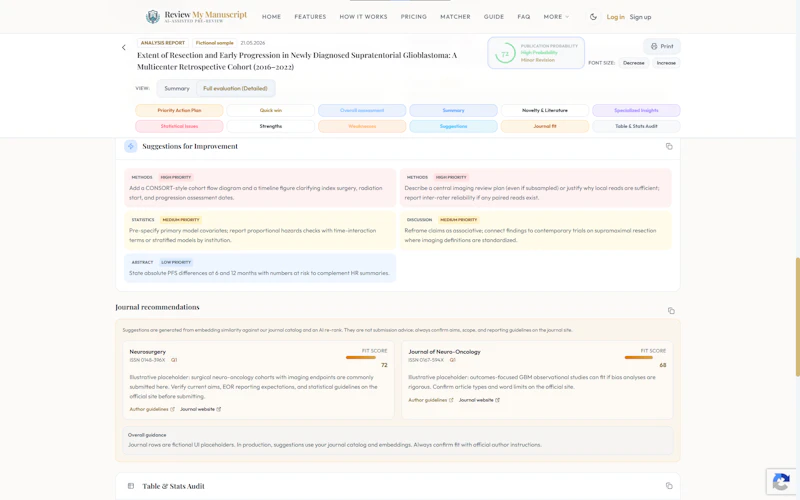Open Journal of Neuro-Oncology Author guidelines link
This screenshot has height=500, width=800.
point(431,400)
